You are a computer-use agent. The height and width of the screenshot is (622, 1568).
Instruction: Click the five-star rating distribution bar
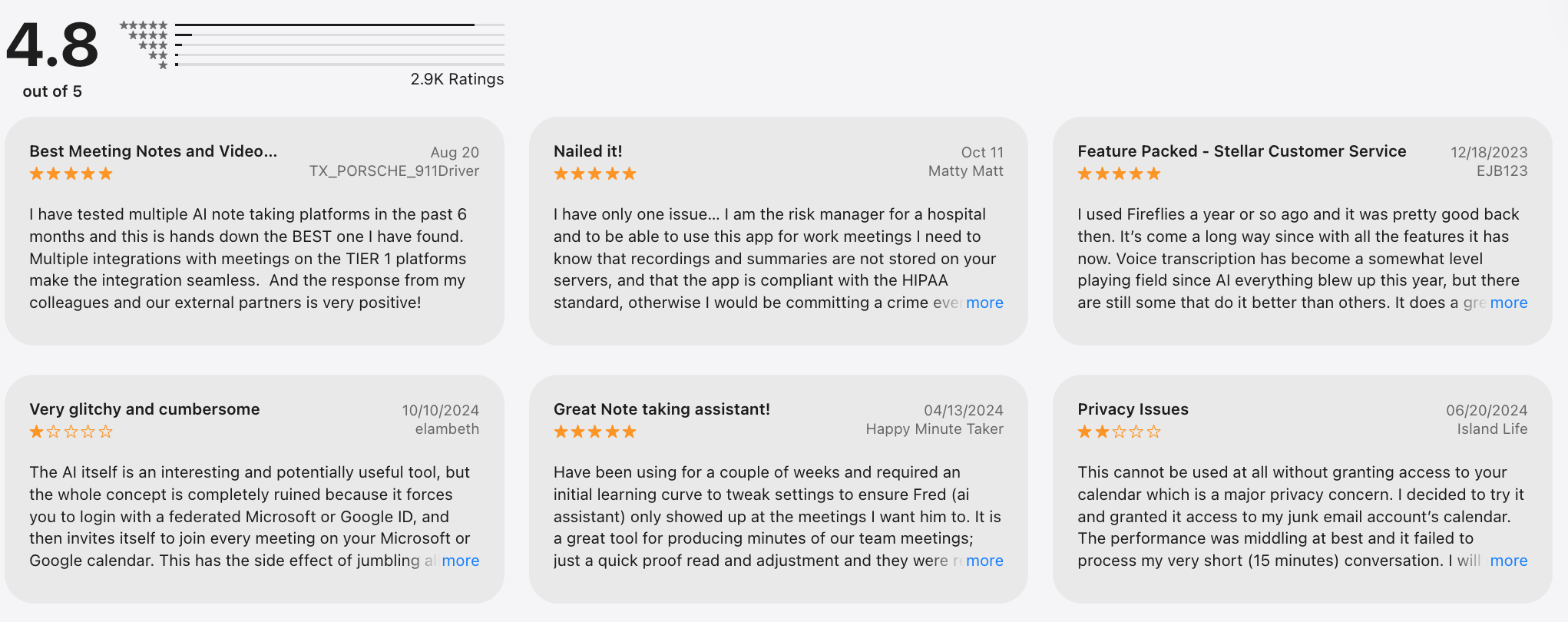click(x=339, y=25)
